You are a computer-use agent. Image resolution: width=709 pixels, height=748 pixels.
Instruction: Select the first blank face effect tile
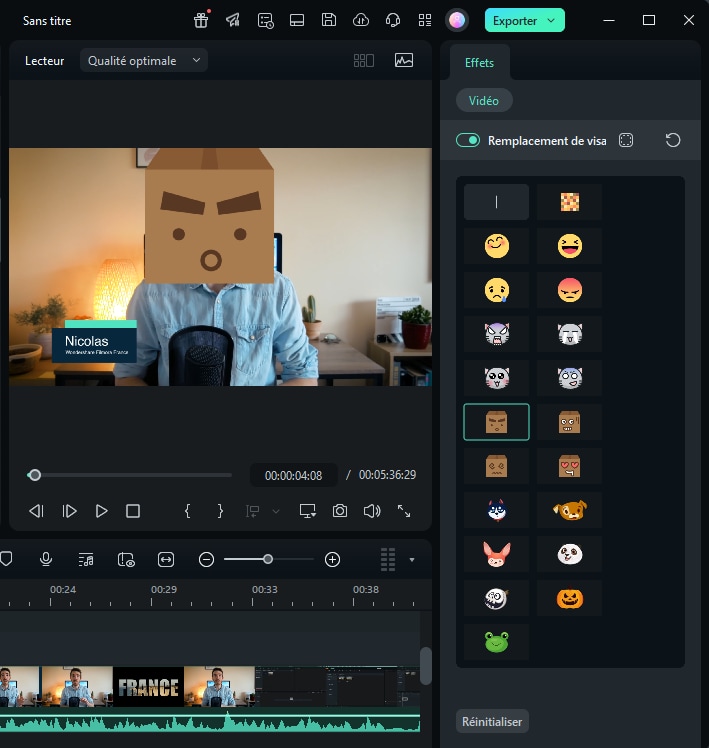pyautogui.click(x=496, y=202)
